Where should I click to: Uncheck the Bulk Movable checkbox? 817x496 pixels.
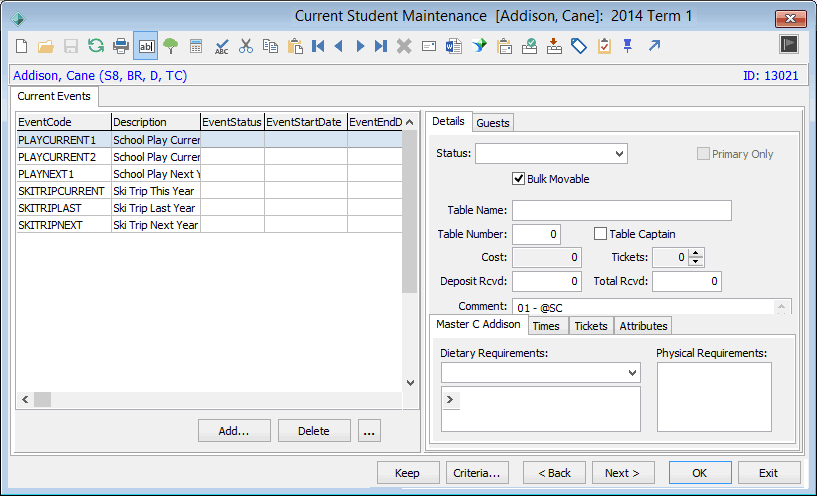pos(518,179)
